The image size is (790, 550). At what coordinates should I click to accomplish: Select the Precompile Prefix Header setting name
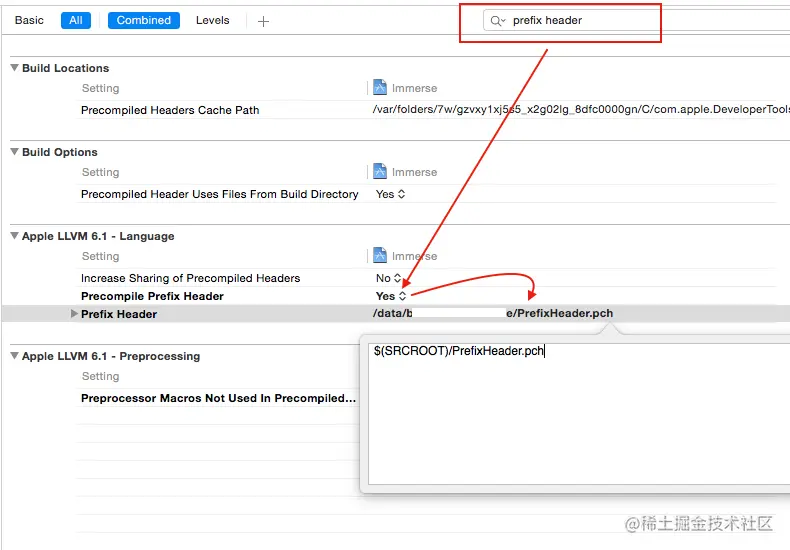(152, 296)
